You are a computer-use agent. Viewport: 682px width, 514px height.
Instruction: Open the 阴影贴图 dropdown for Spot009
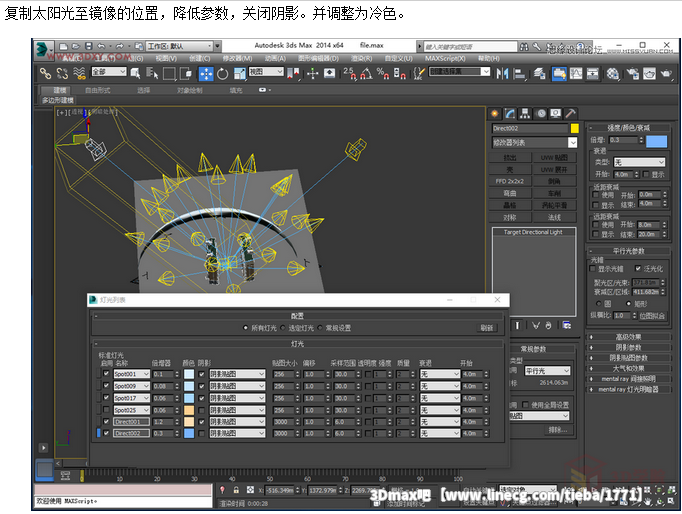tap(236, 386)
